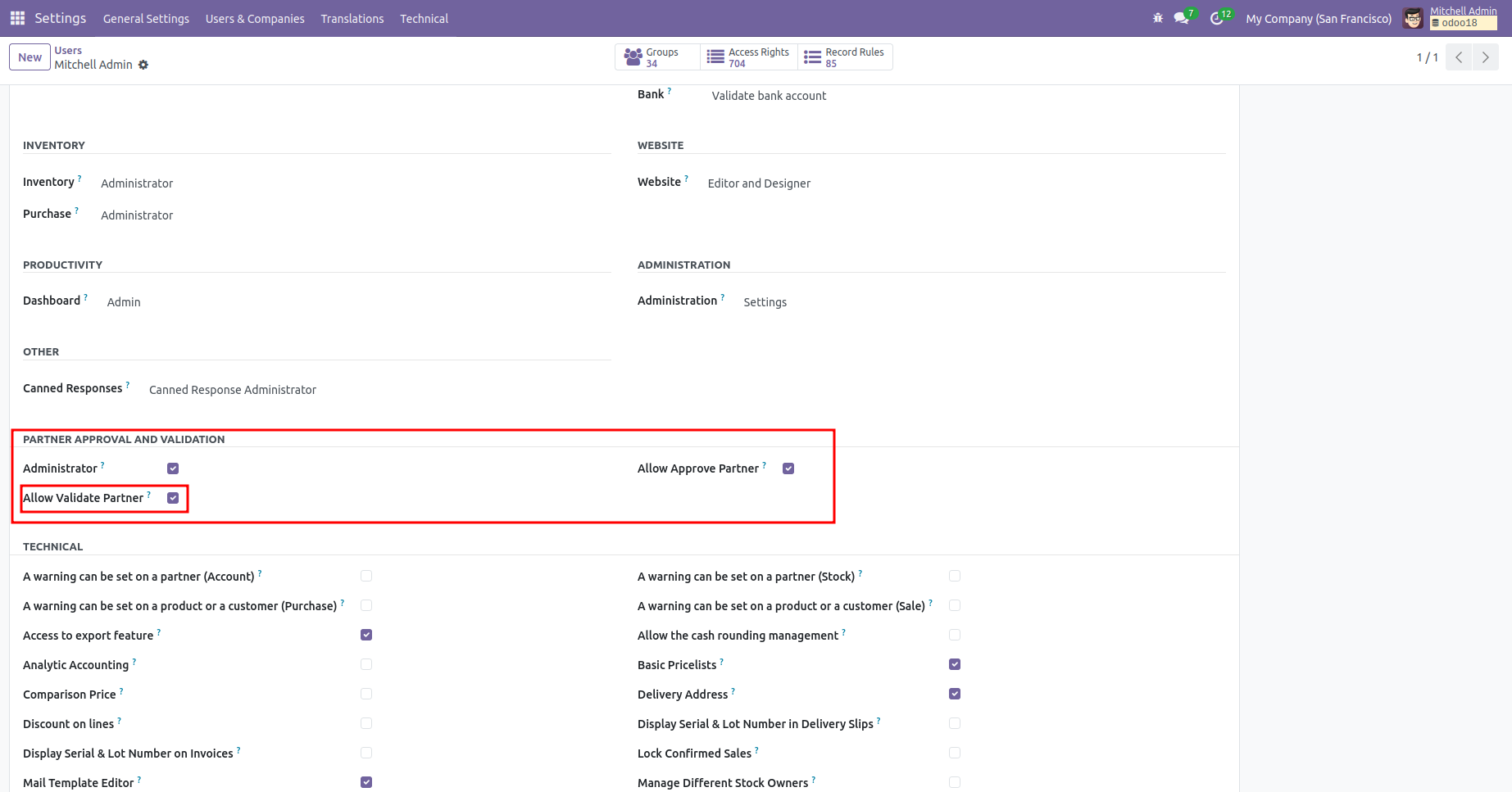Viewport: 1512px width, 792px height.
Task: Toggle the Allow Validate Partner checkbox
Action: tap(173, 498)
